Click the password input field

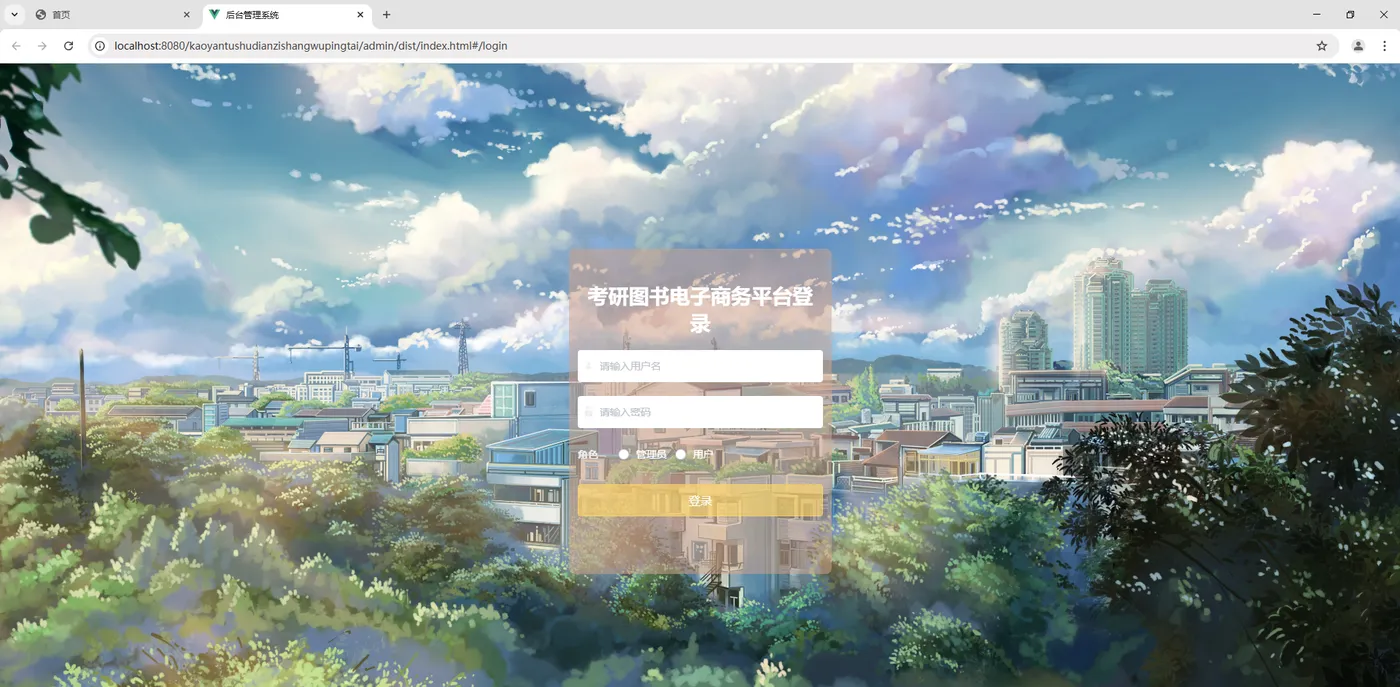pyautogui.click(x=700, y=412)
